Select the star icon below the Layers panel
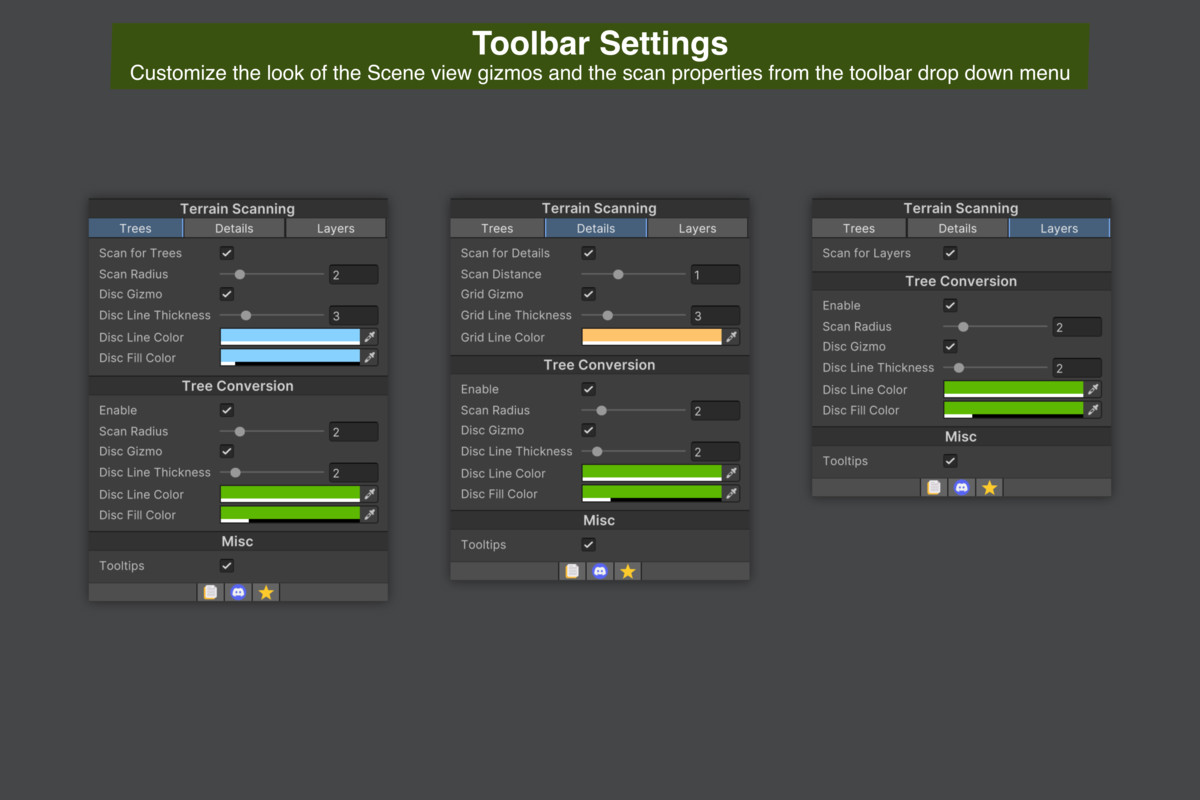The width and height of the screenshot is (1200, 800). (989, 487)
